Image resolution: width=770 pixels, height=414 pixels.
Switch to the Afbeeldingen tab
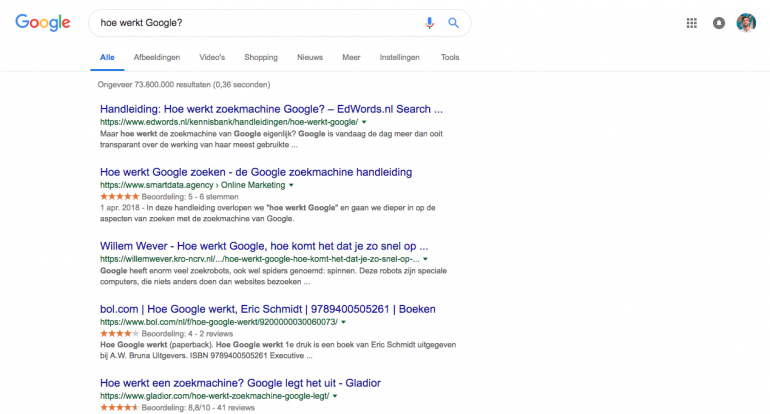click(157, 57)
